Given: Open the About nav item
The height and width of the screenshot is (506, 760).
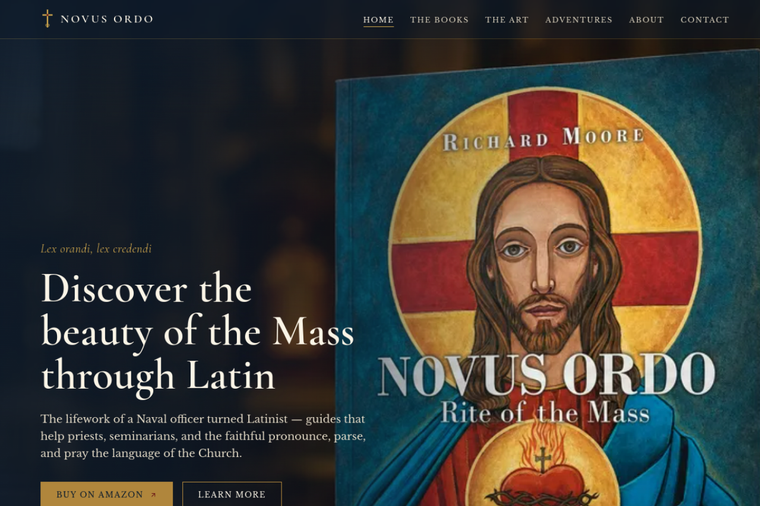Looking at the screenshot, I should pos(646,20).
